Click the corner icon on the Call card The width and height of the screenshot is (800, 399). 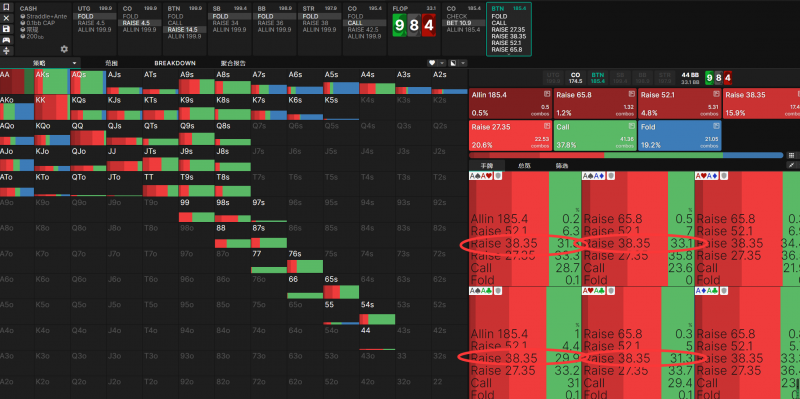coord(631,126)
